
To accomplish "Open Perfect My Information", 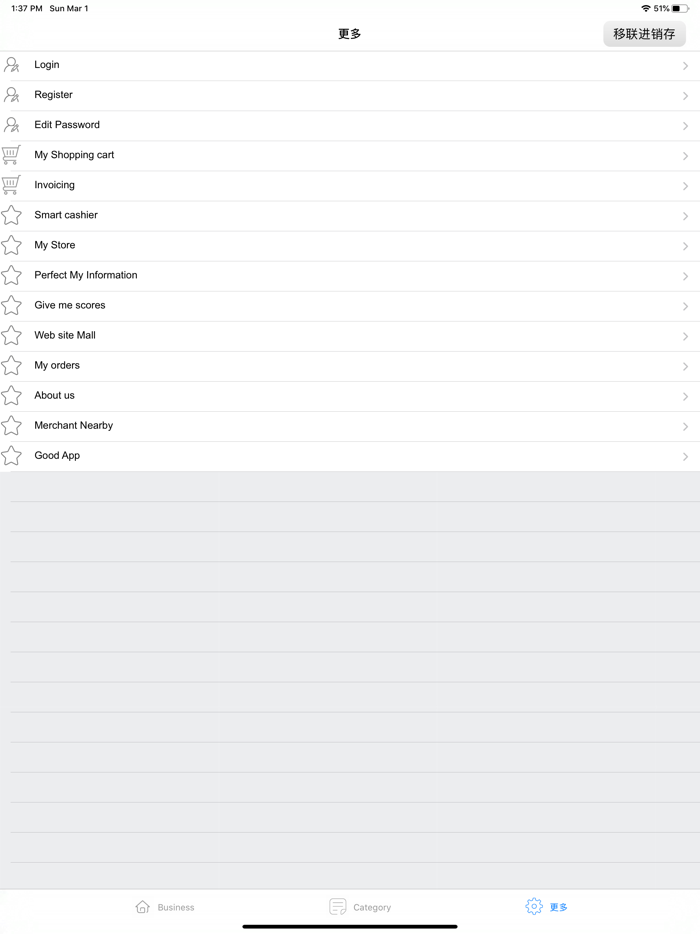I will point(350,276).
